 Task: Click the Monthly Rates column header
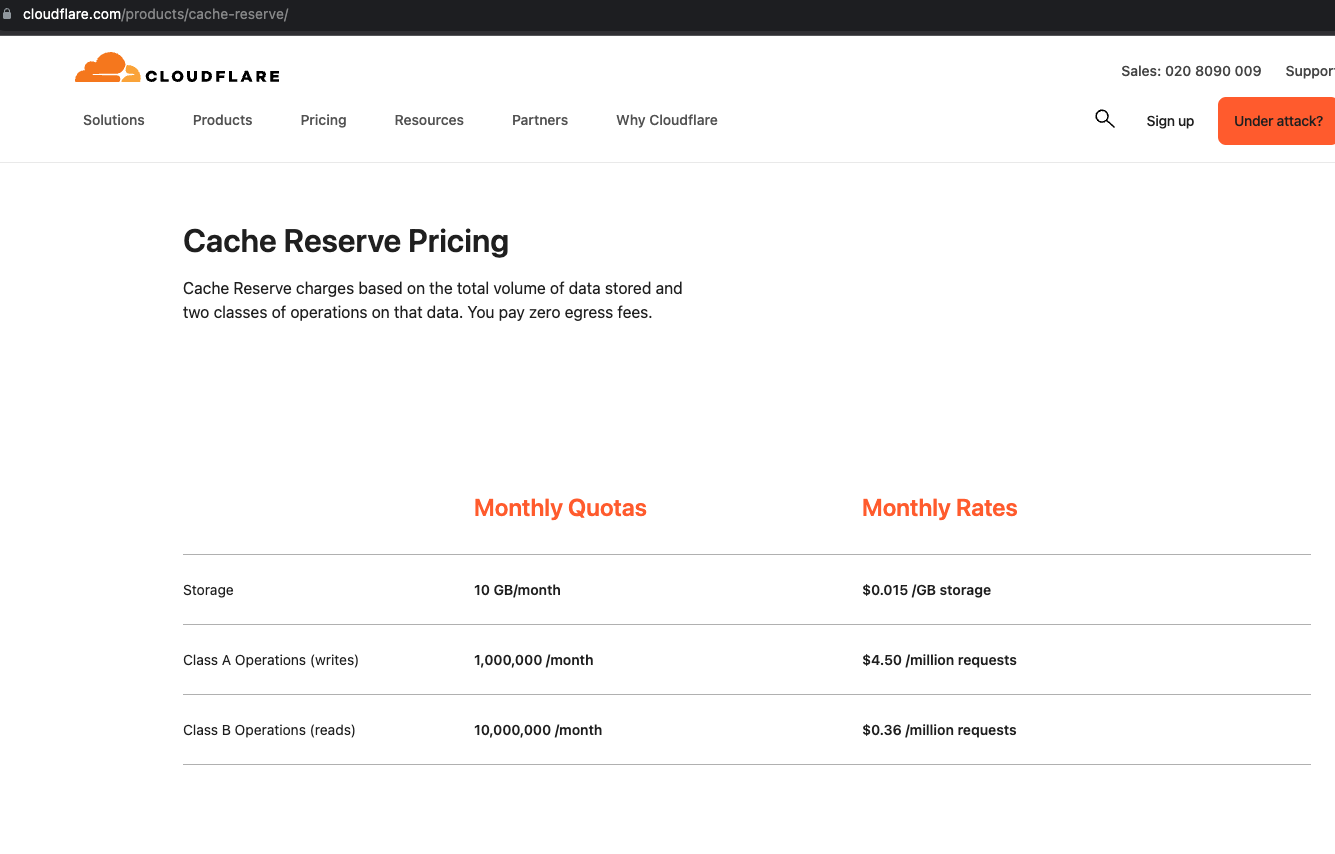(939, 508)
